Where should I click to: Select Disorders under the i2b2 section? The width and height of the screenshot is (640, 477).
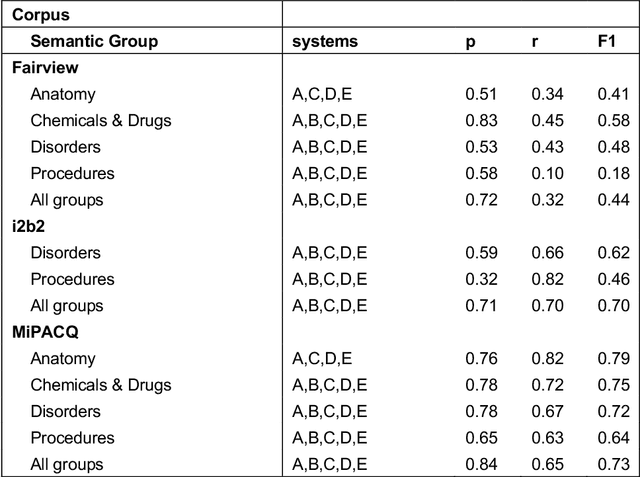tap(65, 253)
